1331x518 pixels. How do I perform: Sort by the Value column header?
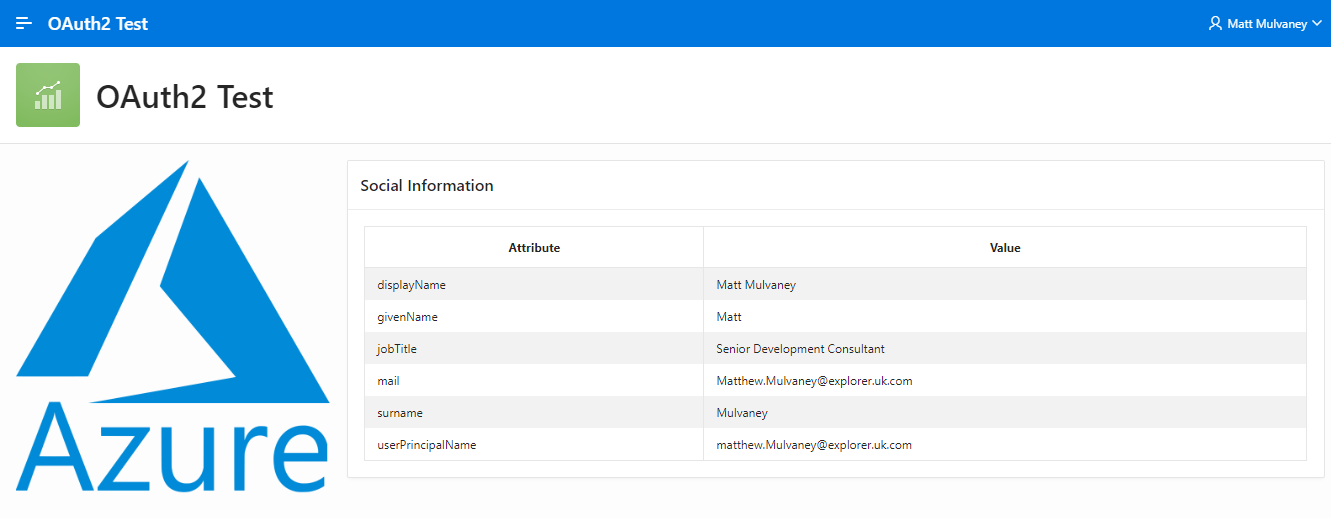tap(1005, 247)
